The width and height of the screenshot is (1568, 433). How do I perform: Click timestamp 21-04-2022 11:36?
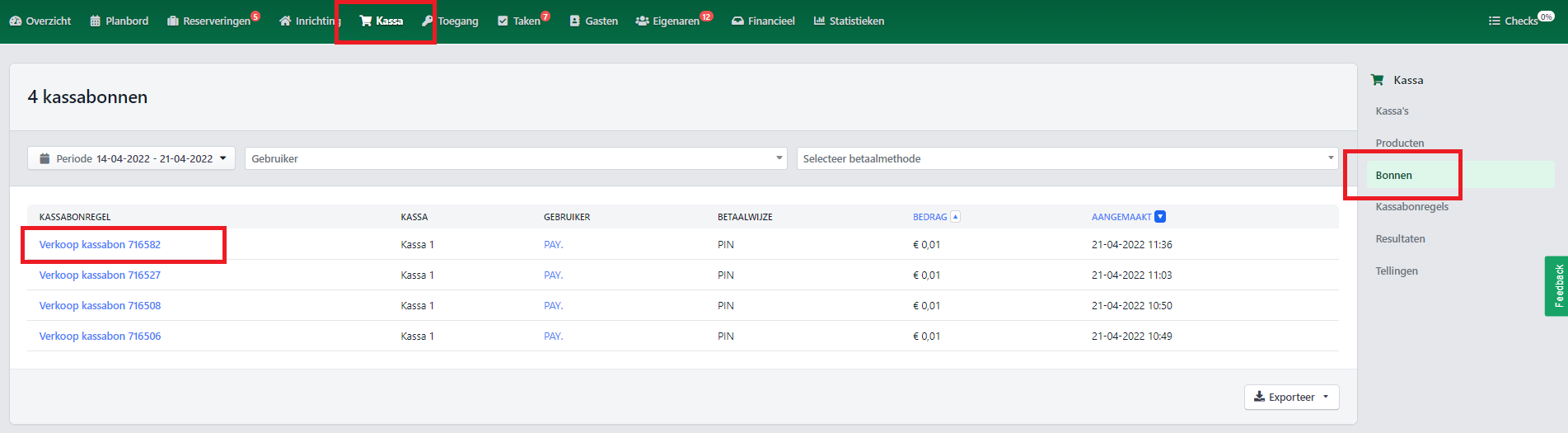pos(1131,244)
